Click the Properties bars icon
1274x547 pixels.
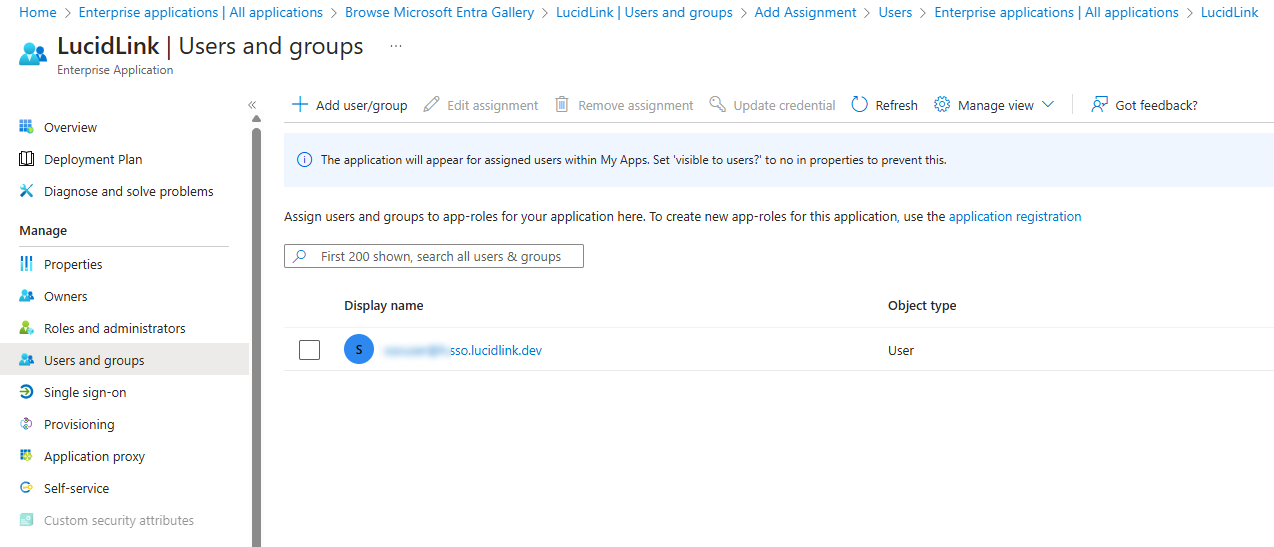pos(27,264)
